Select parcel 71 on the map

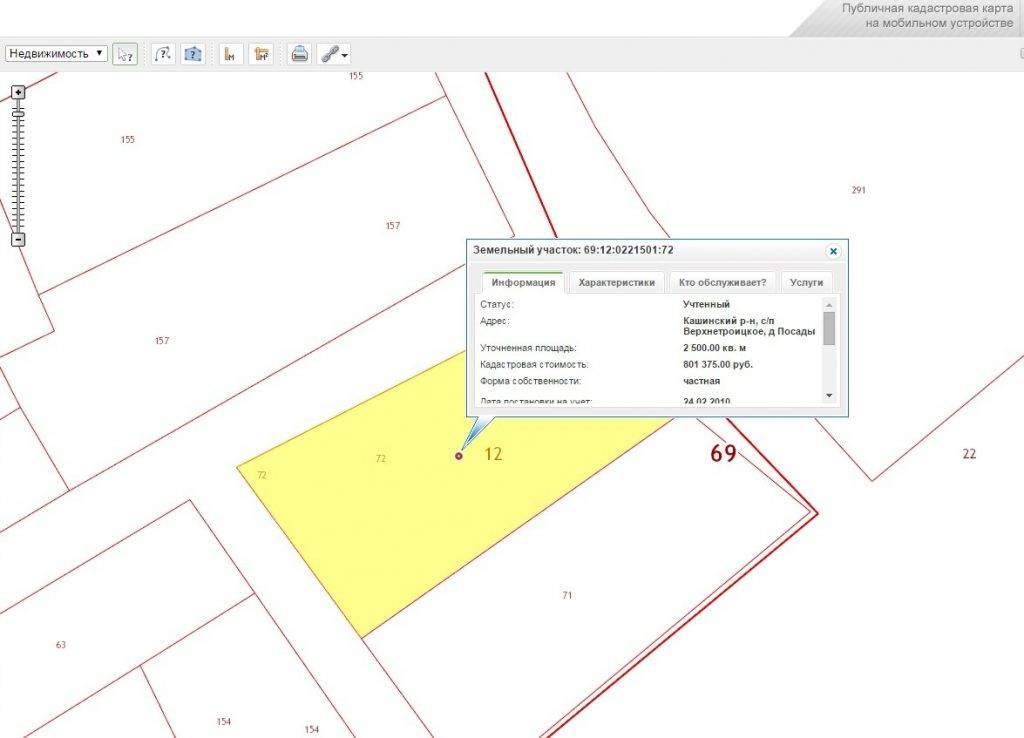click(x=567, y=595)
